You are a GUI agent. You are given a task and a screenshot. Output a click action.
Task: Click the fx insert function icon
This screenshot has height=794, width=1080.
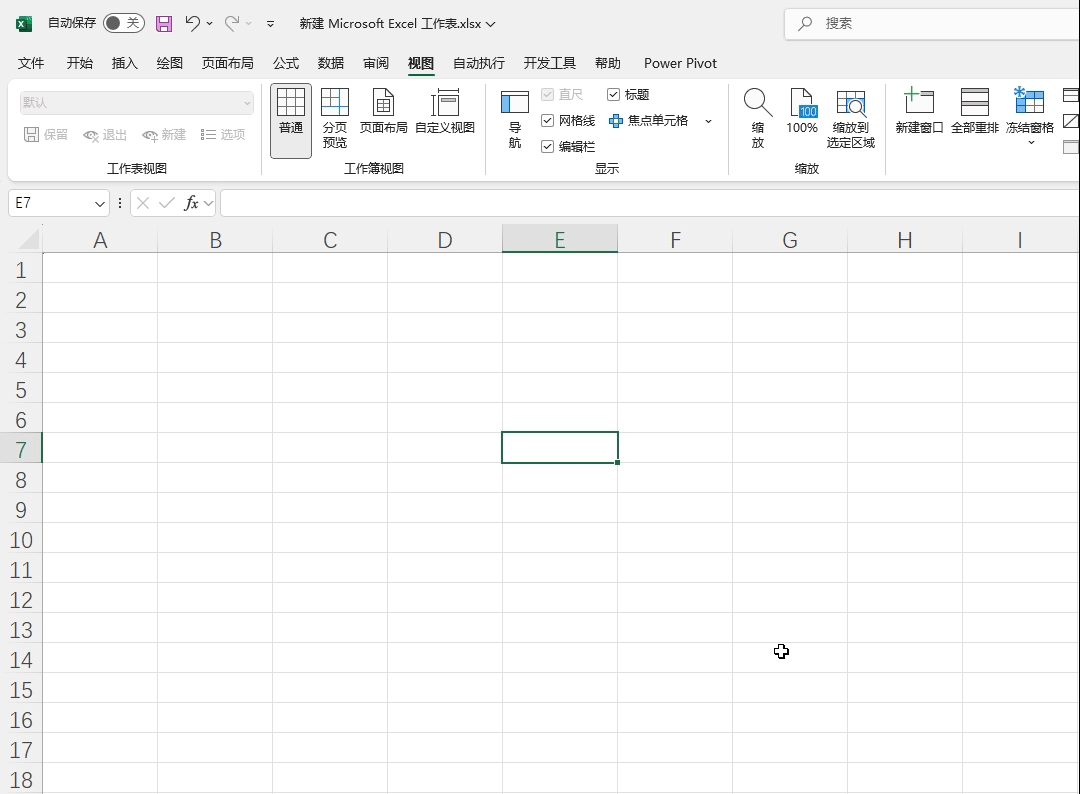[191, 202]
